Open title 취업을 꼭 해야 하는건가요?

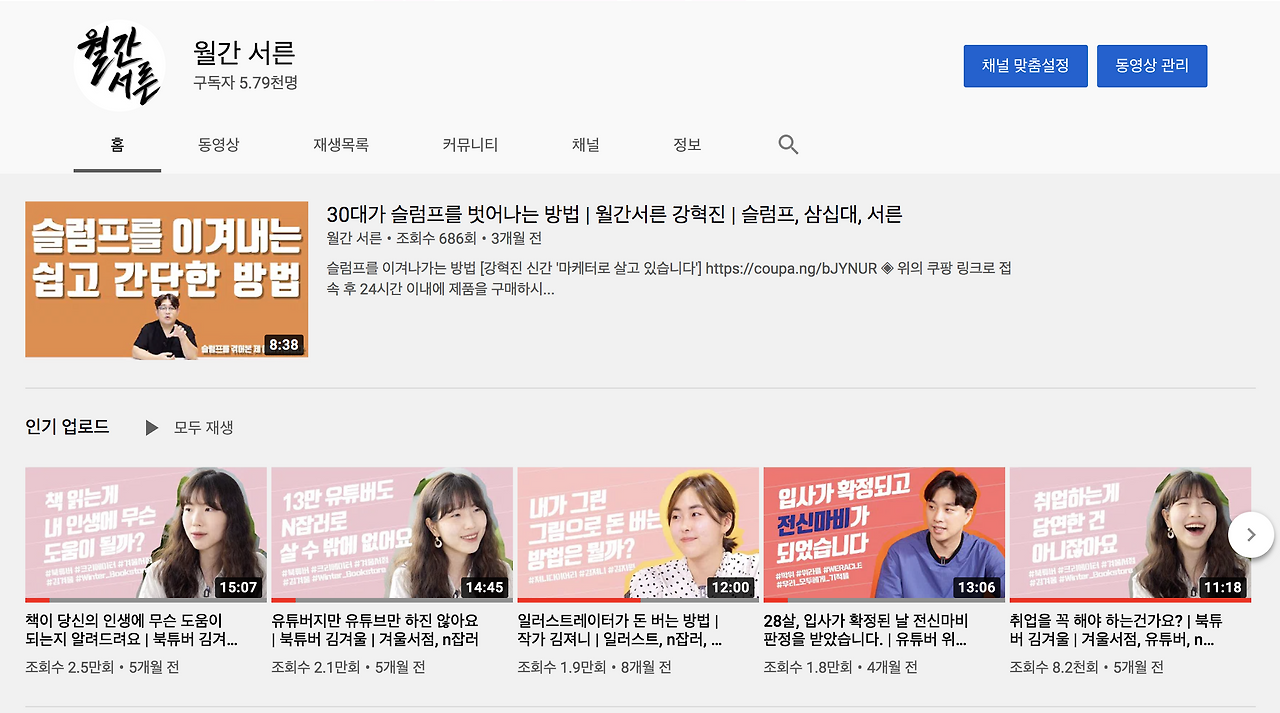(x=1116, y=630)
